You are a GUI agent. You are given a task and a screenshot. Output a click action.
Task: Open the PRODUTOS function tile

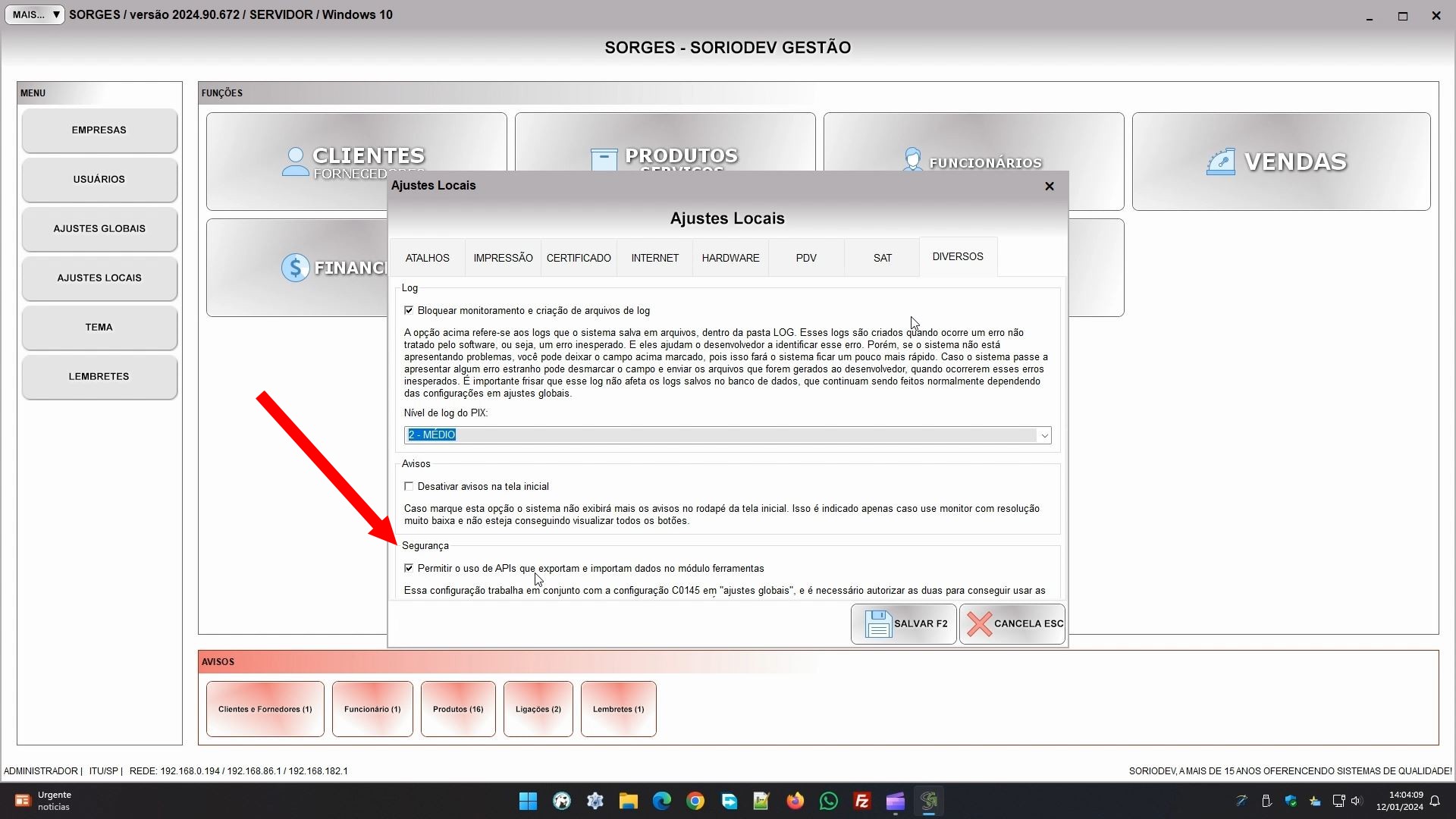point(665,142)
